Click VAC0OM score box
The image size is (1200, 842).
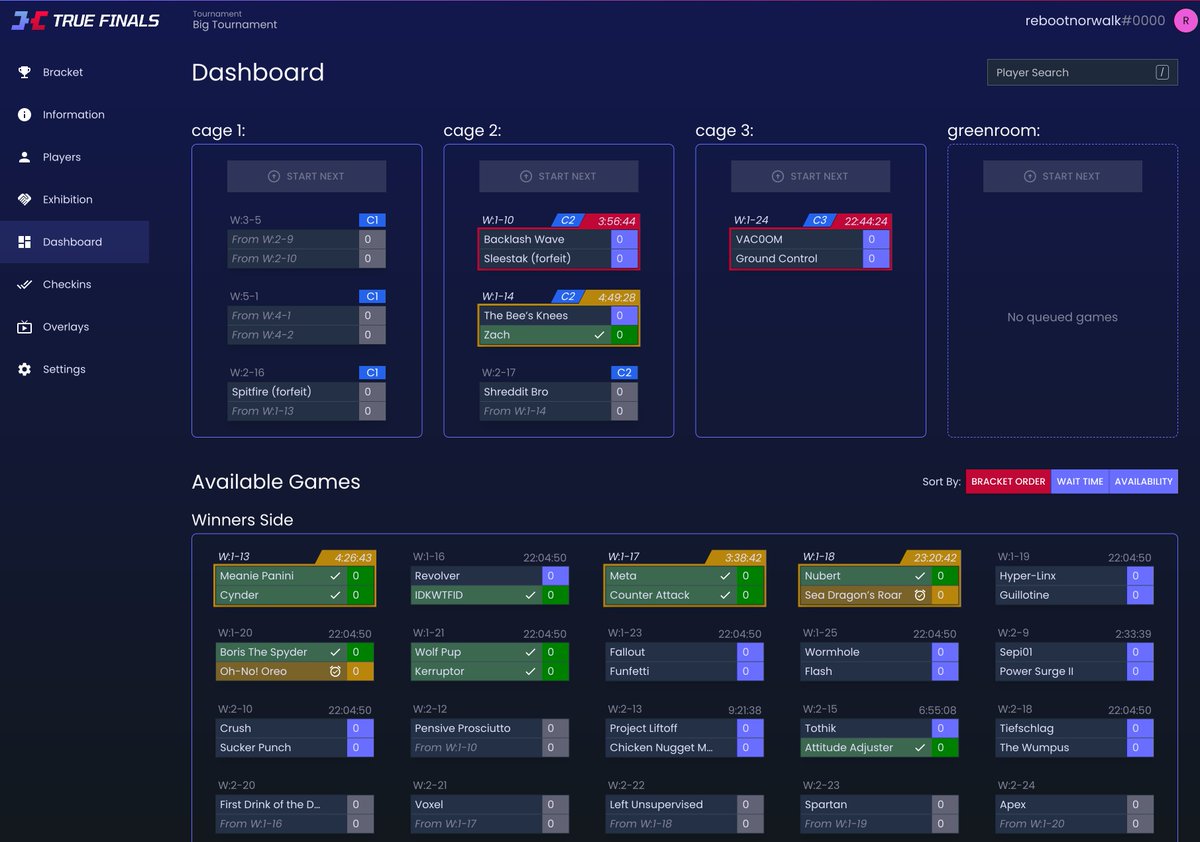point(877,239)
